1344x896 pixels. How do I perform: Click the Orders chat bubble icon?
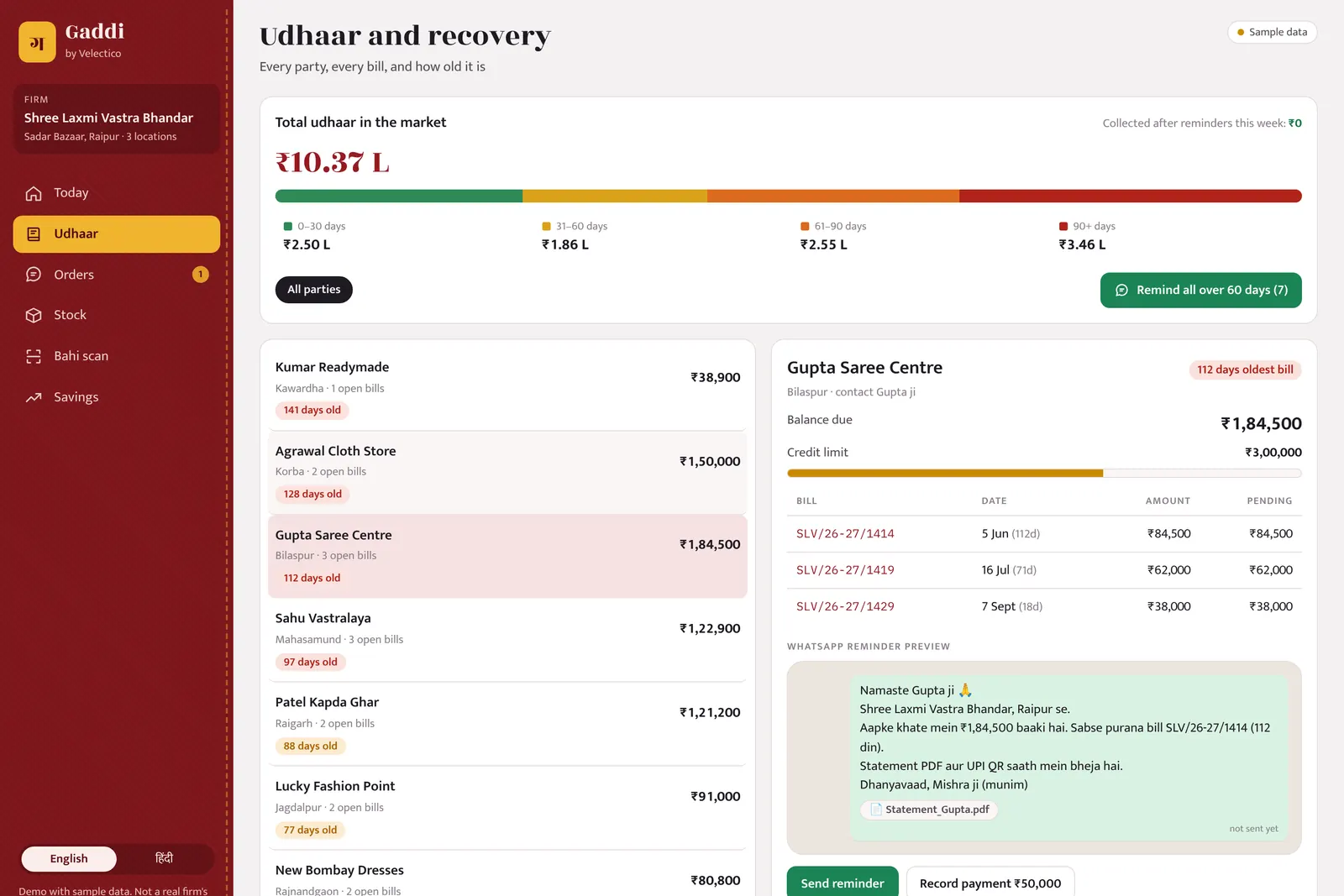(34, 275)
